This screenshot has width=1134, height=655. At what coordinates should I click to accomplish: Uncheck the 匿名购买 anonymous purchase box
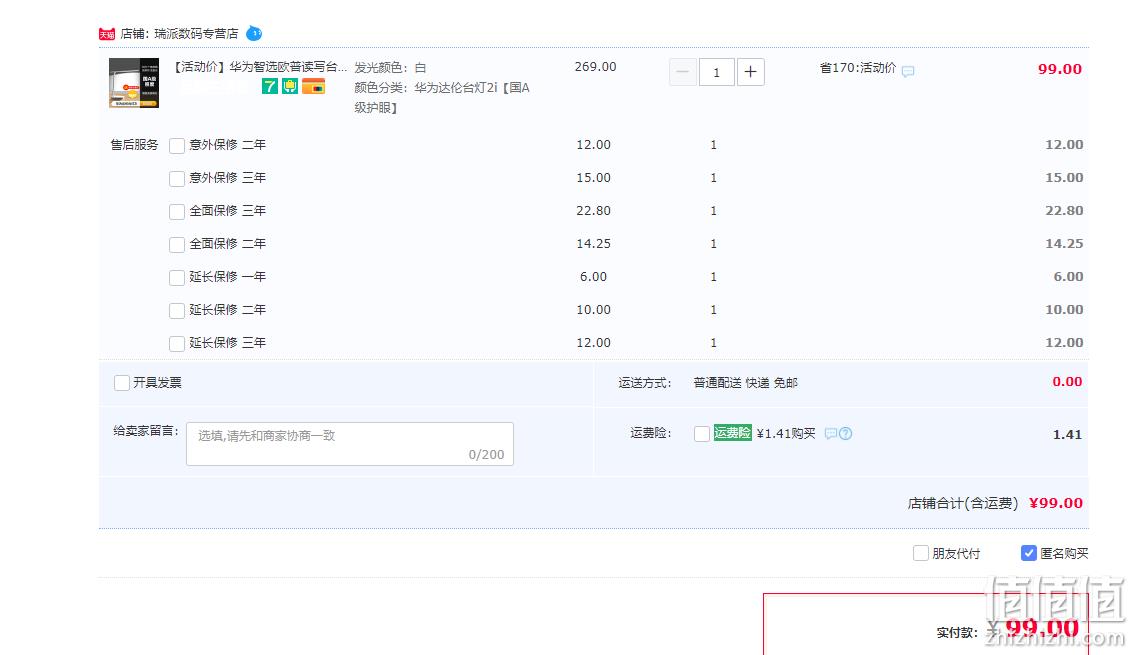[1028, 553]
